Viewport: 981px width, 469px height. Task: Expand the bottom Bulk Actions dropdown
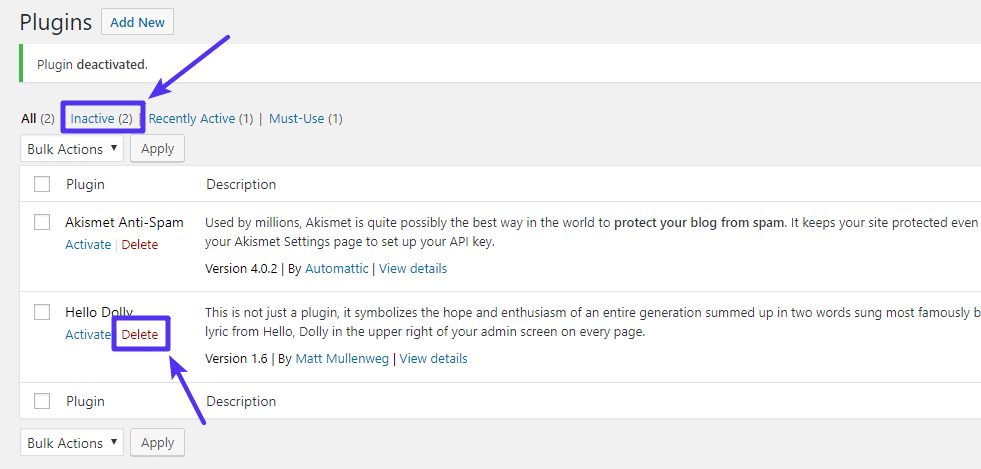click(x=71, y=443)
